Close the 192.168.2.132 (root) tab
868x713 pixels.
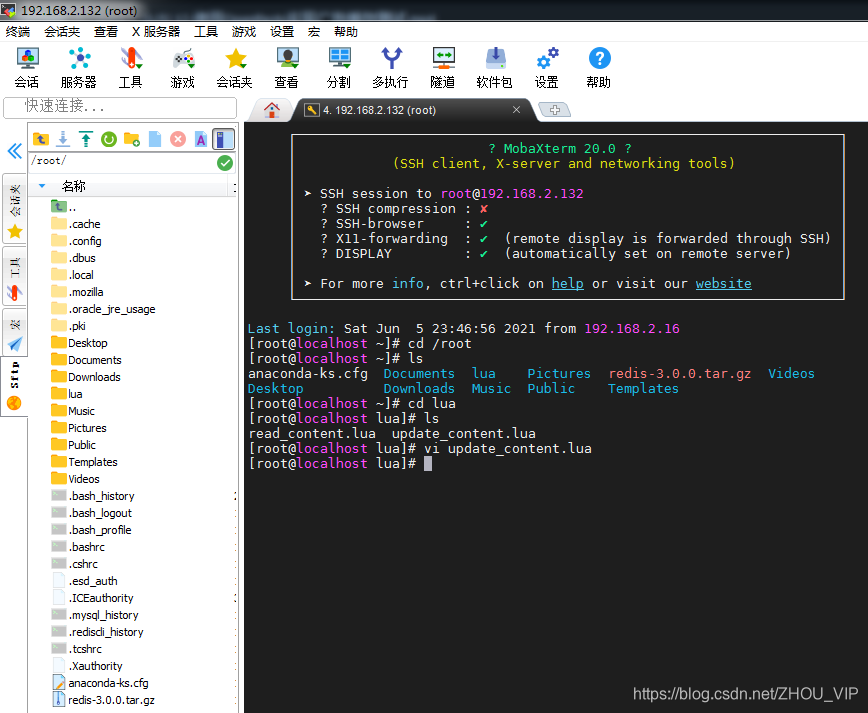click(x=516, y=110)
